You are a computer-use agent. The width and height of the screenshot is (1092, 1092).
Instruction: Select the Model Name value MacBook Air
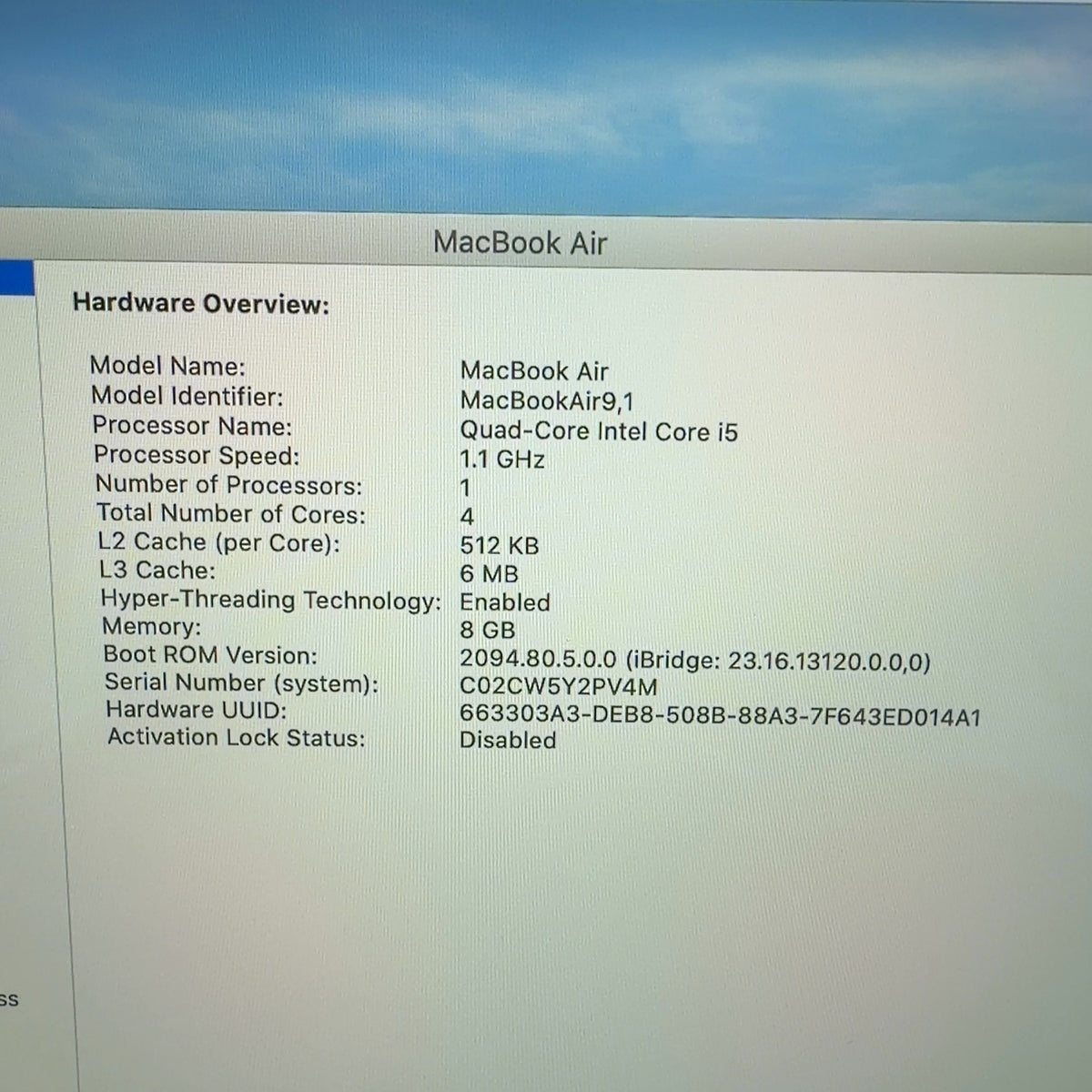pos(534,370)
